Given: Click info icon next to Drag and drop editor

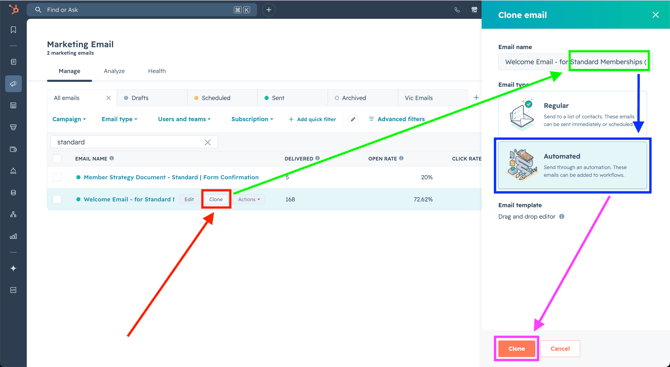Looking at the screenshot, I should tap(561, 217).
